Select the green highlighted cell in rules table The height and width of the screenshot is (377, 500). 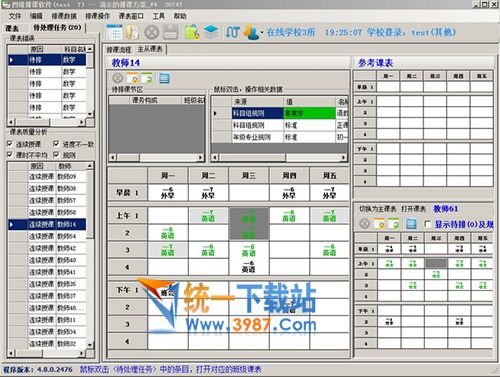[x=309, y=113]
